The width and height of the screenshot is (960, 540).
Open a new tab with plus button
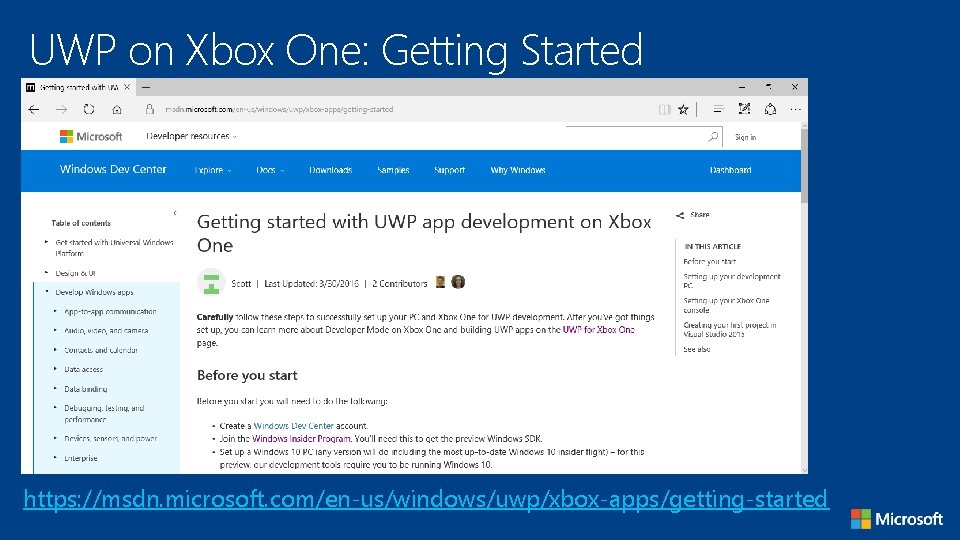[146, 87]
